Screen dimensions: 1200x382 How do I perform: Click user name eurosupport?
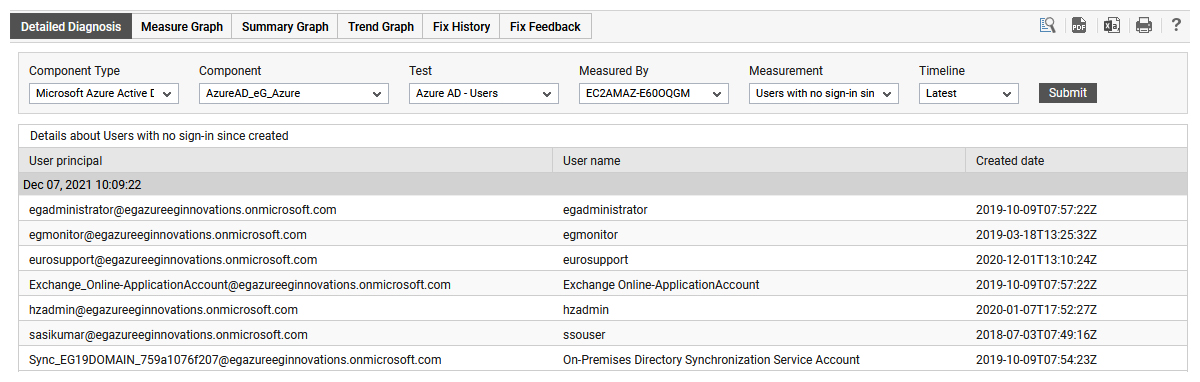(x=596, y=260)
